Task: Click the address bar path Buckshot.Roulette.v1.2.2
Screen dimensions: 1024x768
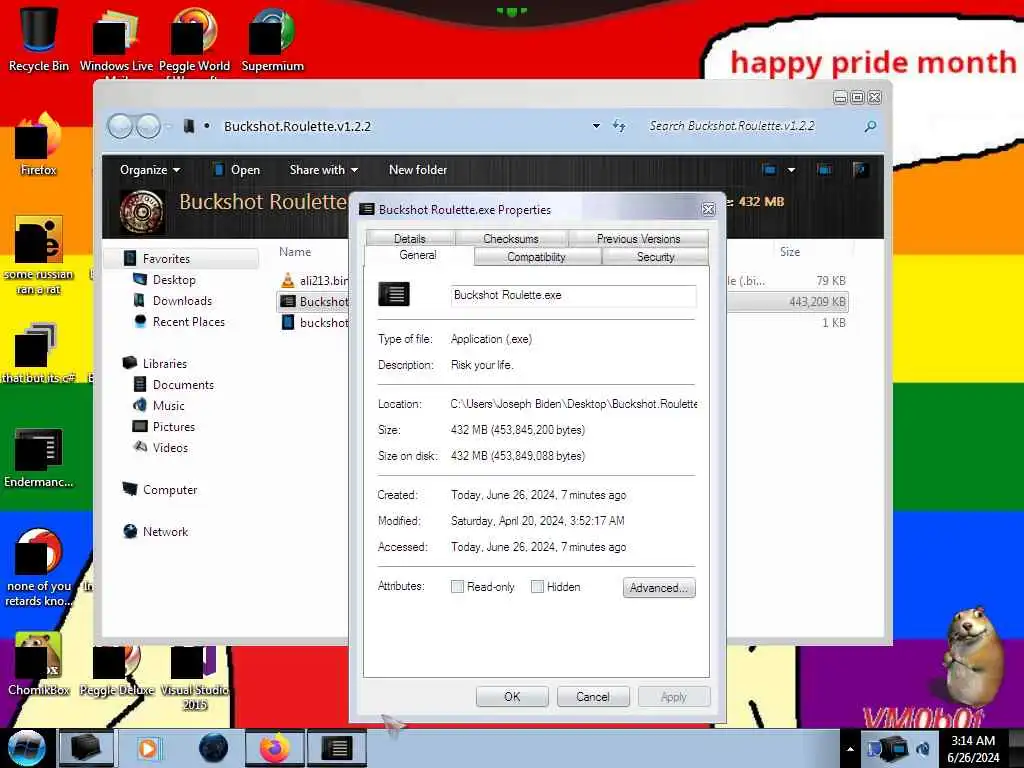Action: (x=297, y=126)
